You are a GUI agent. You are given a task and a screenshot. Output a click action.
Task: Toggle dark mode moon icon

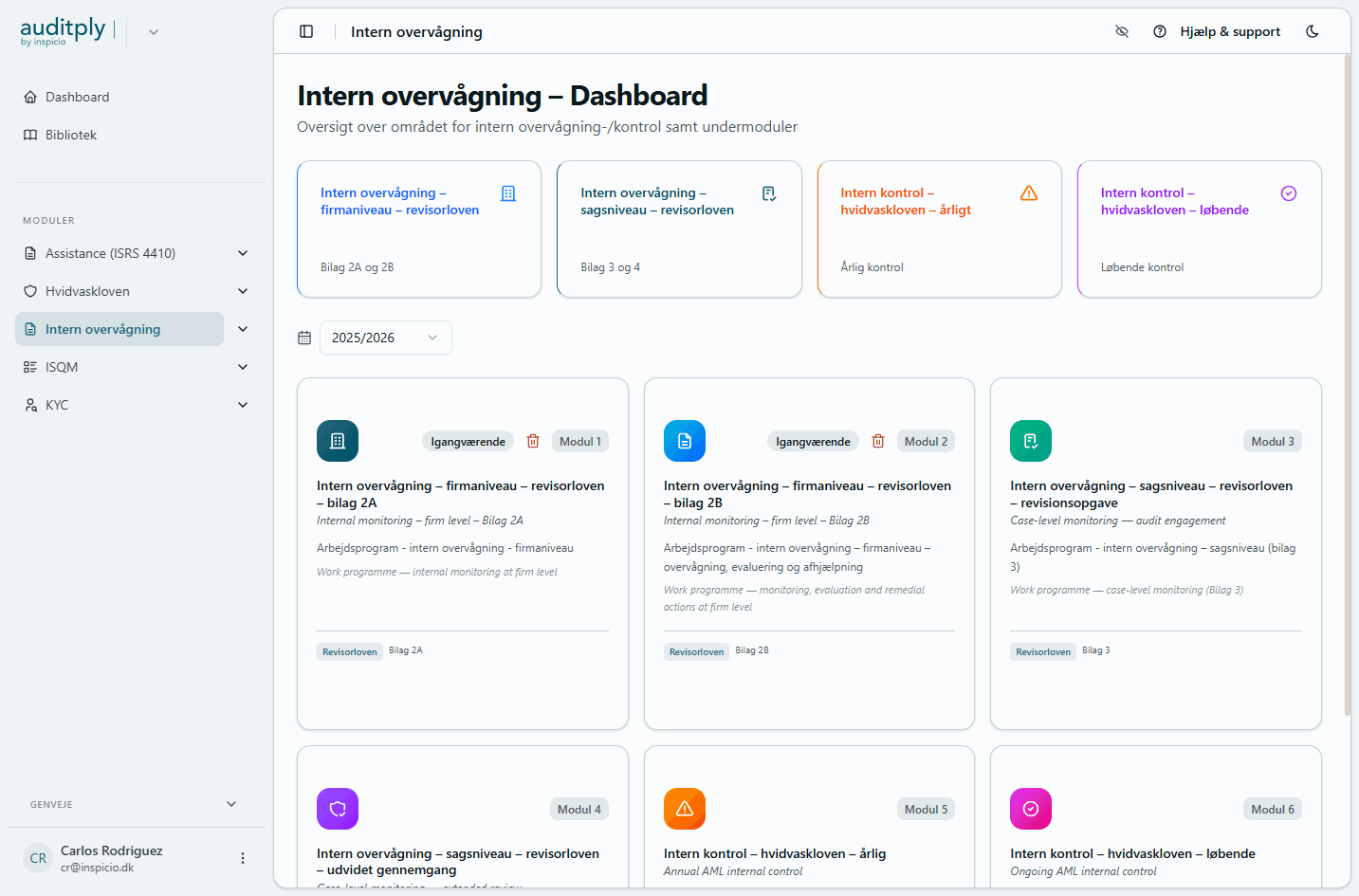coord(1313,31)
